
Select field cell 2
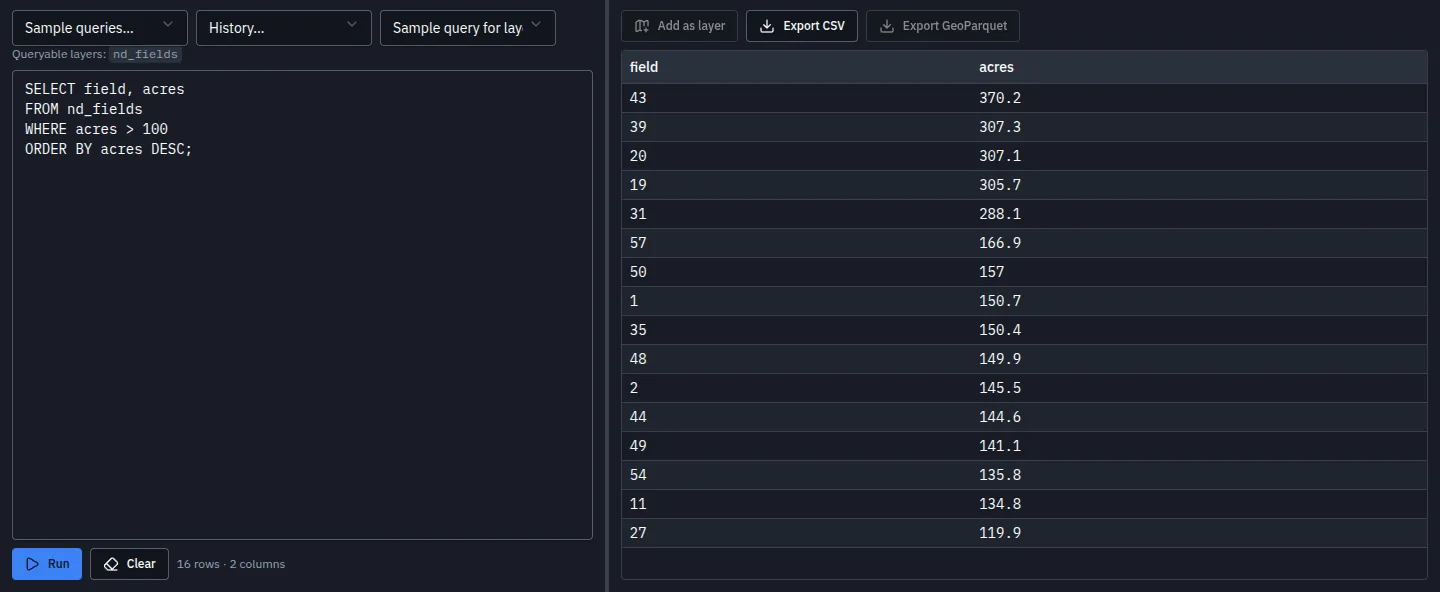pos(796,388)
